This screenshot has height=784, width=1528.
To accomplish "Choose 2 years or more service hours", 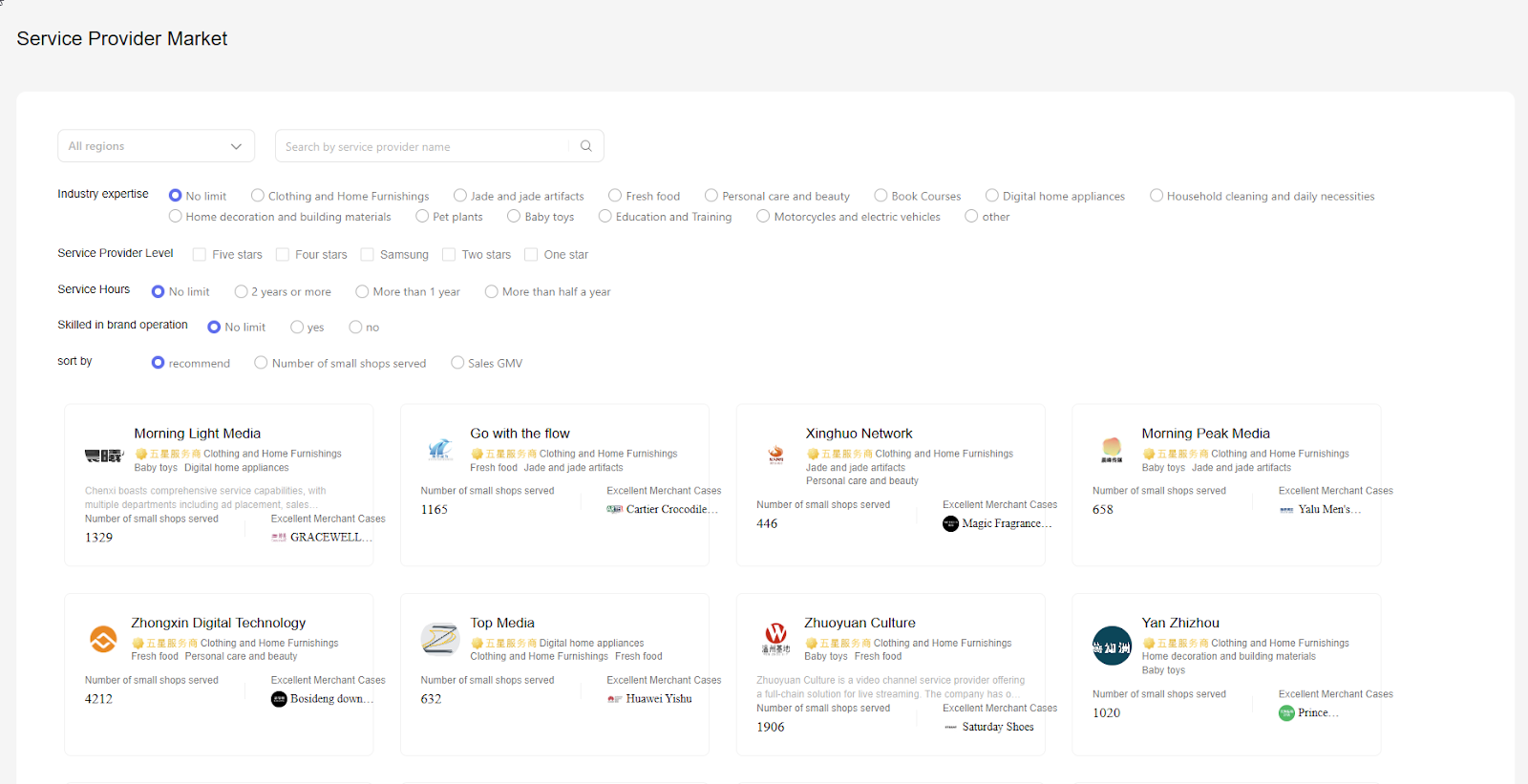I will point(242,292).
